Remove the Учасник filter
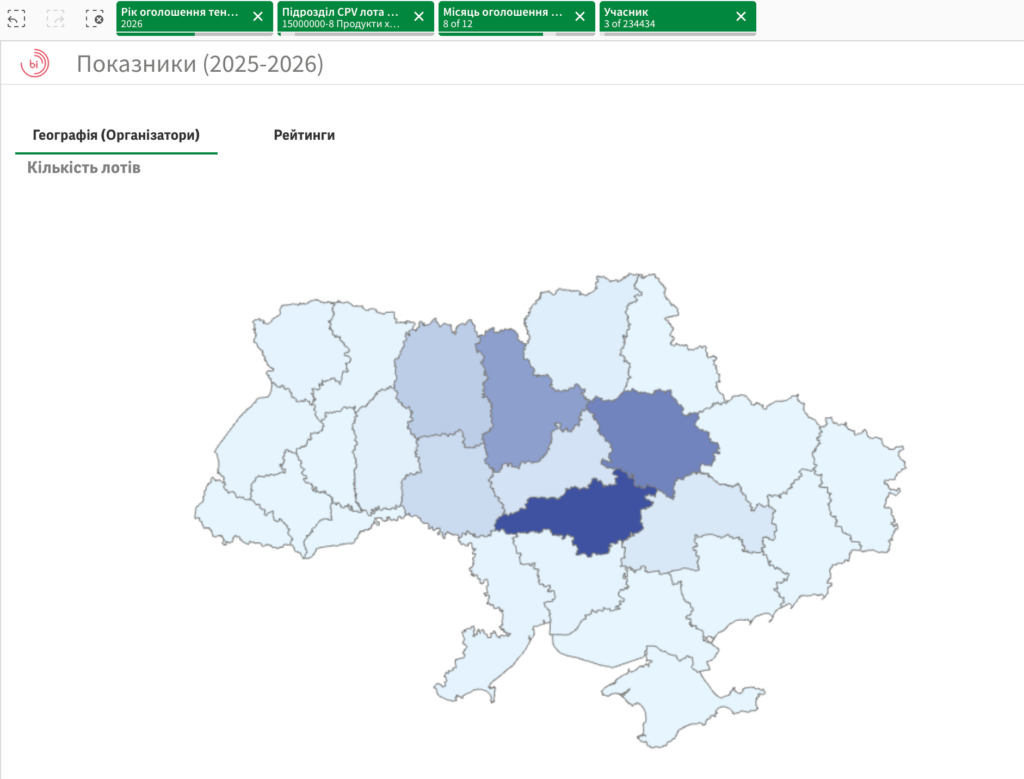Viewport: 1024px width, 779px height. click(741, 17)
